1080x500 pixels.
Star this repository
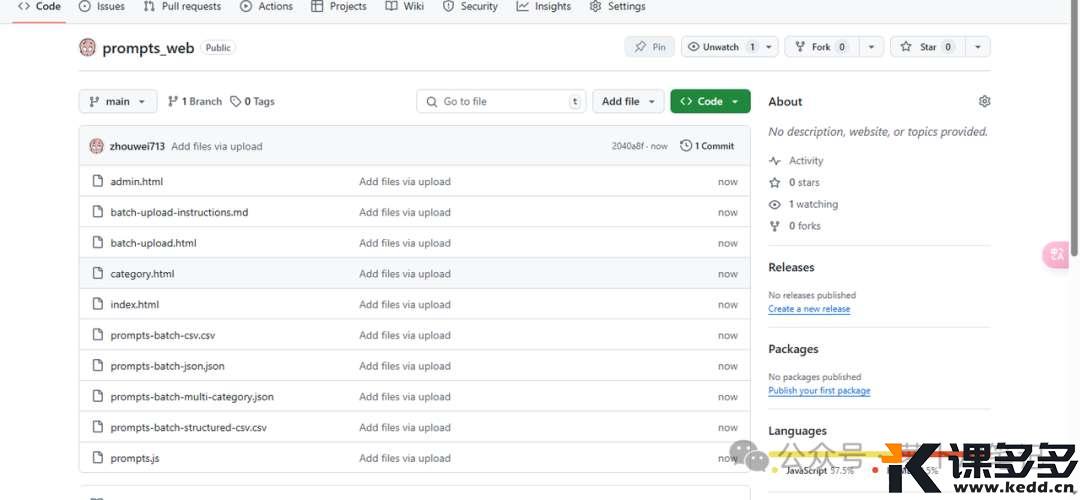pos(927,47)
